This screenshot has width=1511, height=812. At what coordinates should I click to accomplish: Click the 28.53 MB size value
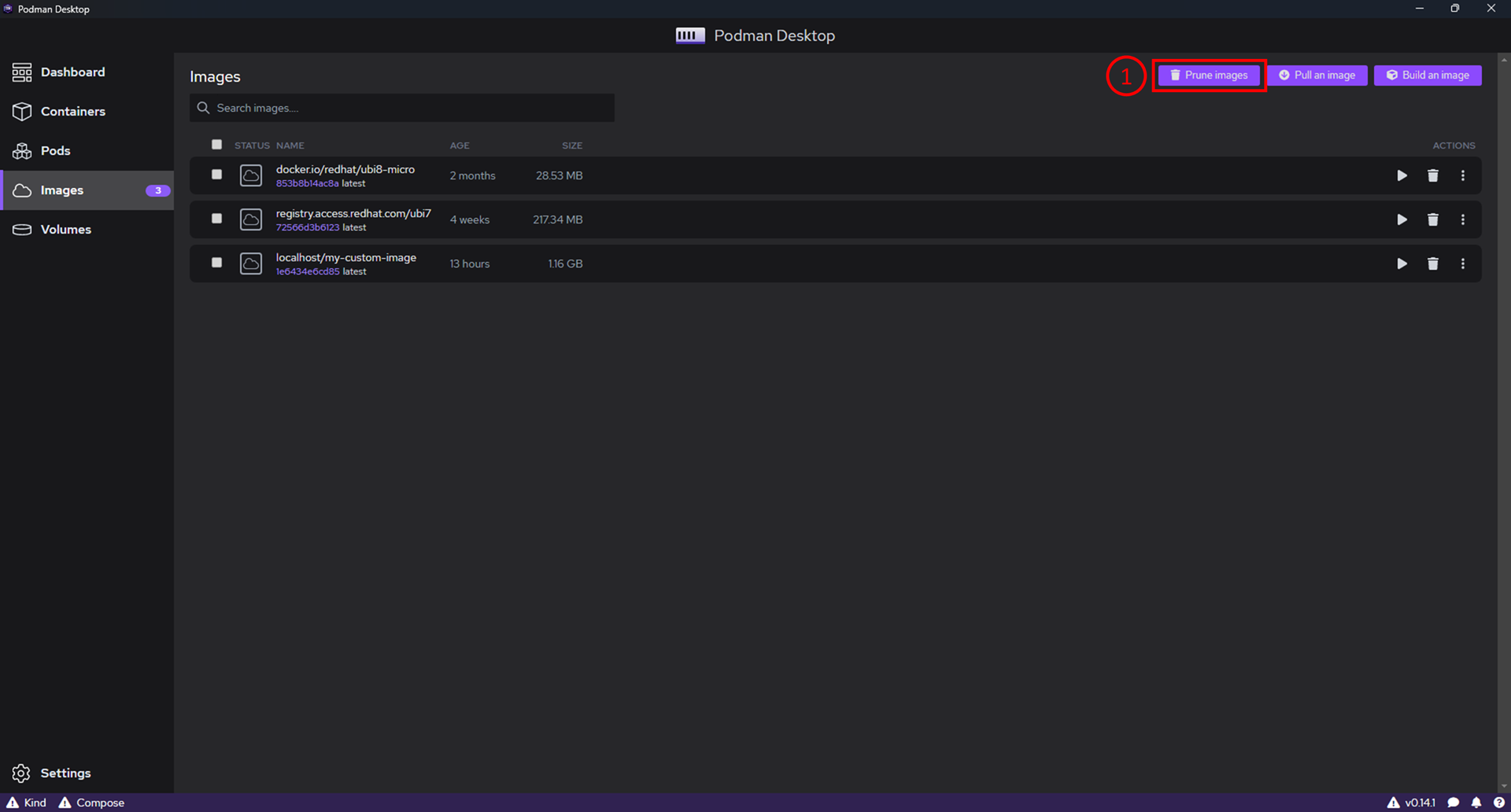click(x=560, y=175)
